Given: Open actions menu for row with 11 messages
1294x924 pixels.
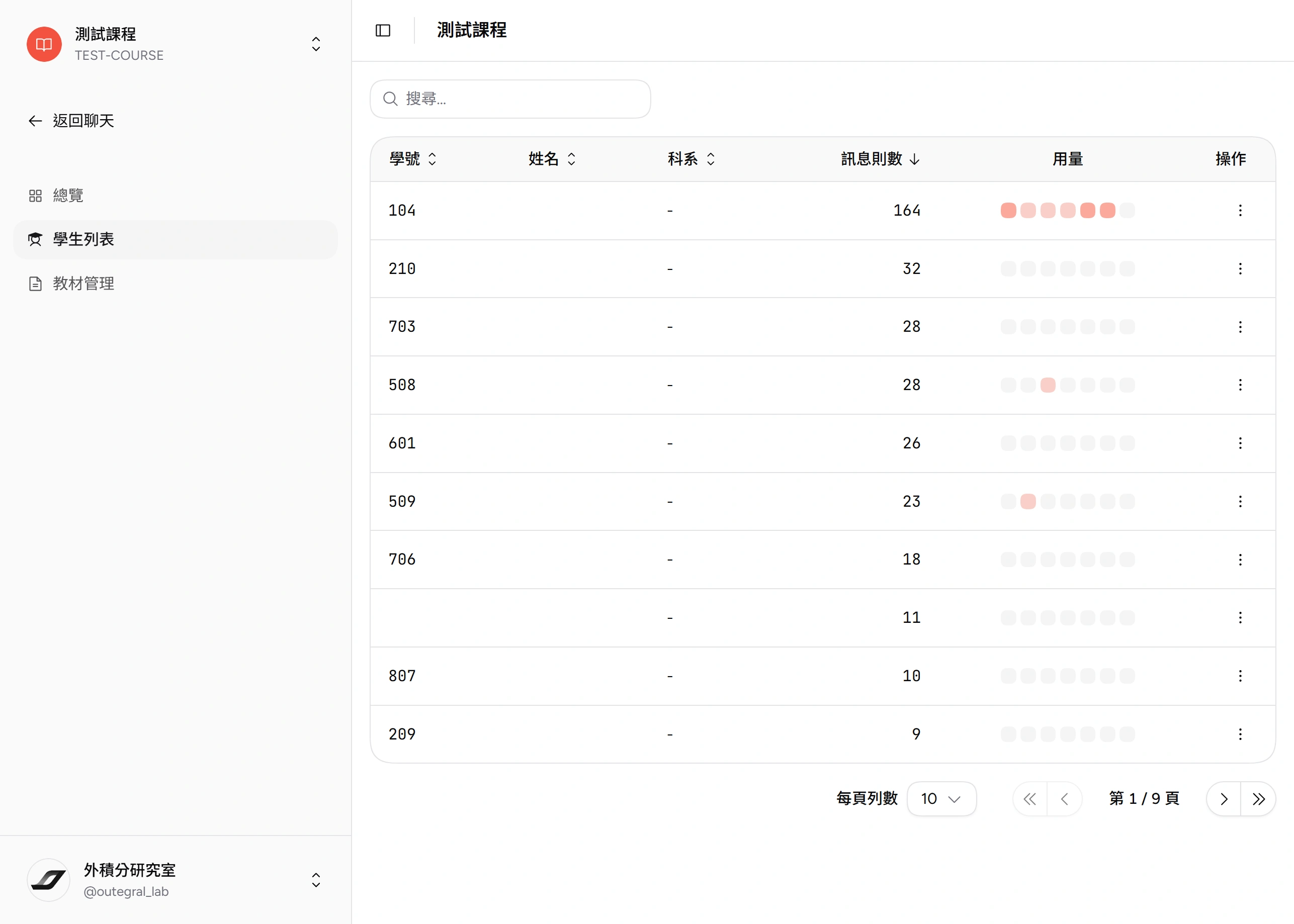Looking at the screenshot, I should point(1240,618).
